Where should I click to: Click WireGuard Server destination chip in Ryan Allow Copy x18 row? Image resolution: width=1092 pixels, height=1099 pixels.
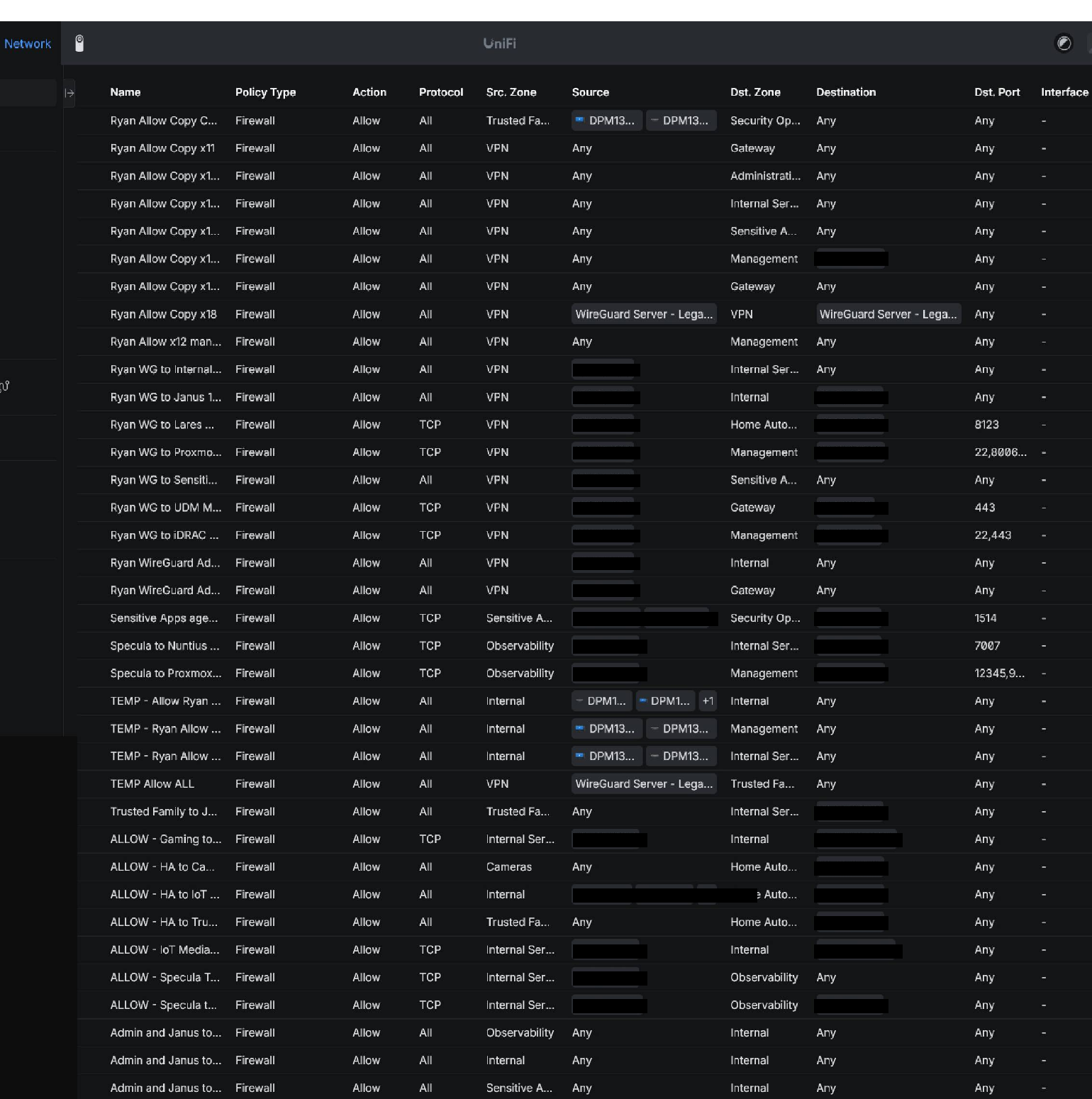click(888, 314)
